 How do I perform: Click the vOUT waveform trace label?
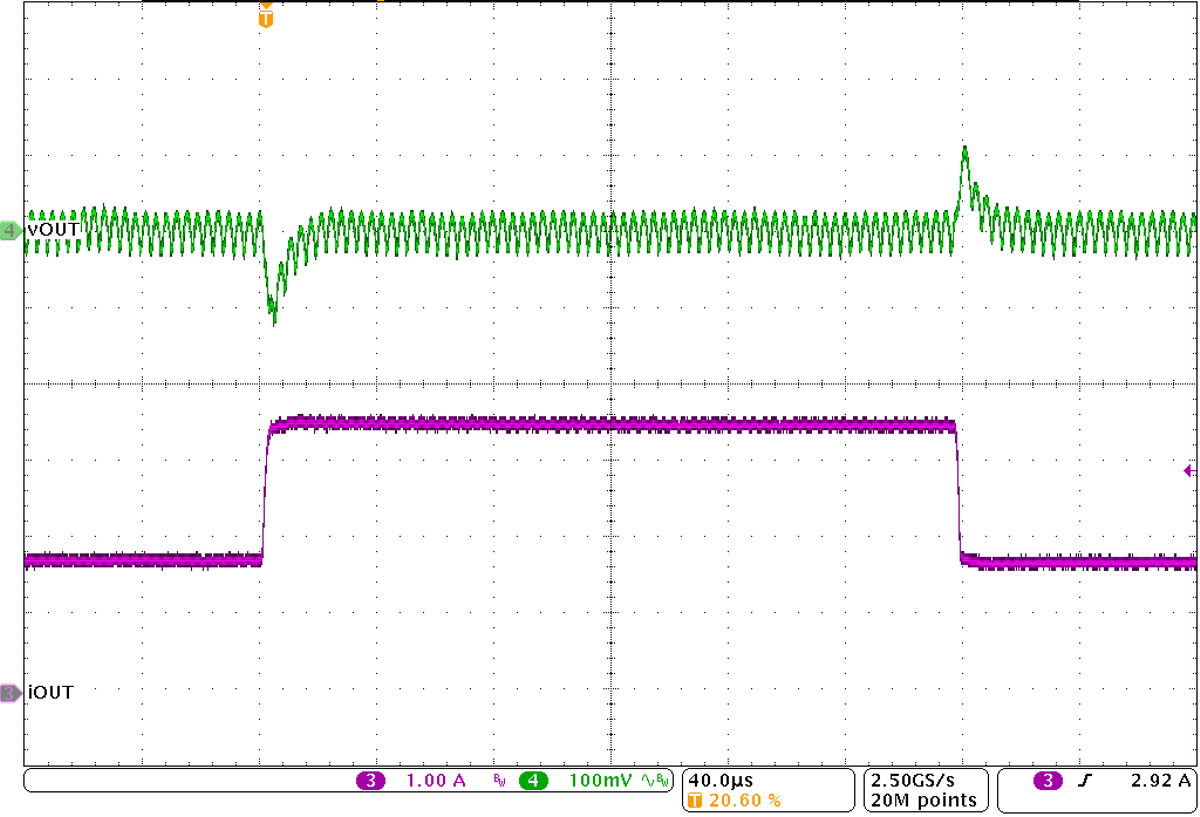pyautogui.click(x=50, y=229)
